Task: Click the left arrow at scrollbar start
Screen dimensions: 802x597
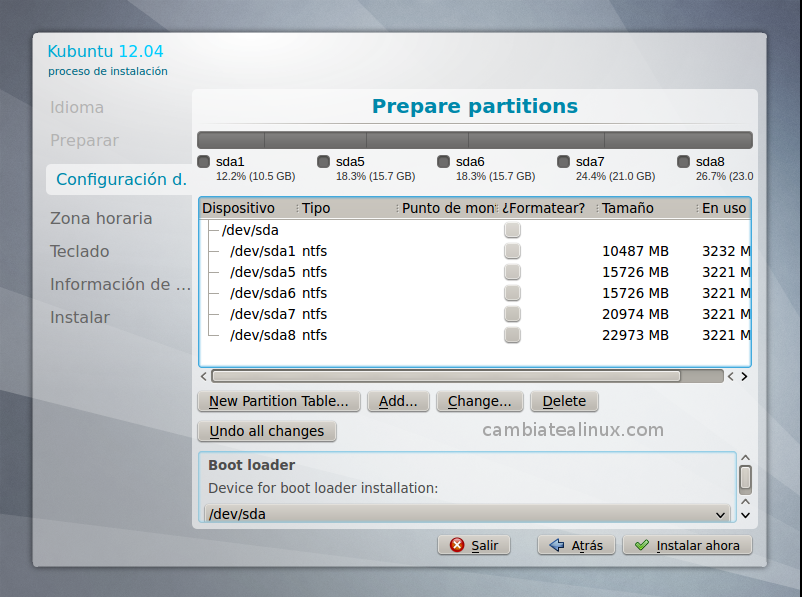Action: click(204, 377)
